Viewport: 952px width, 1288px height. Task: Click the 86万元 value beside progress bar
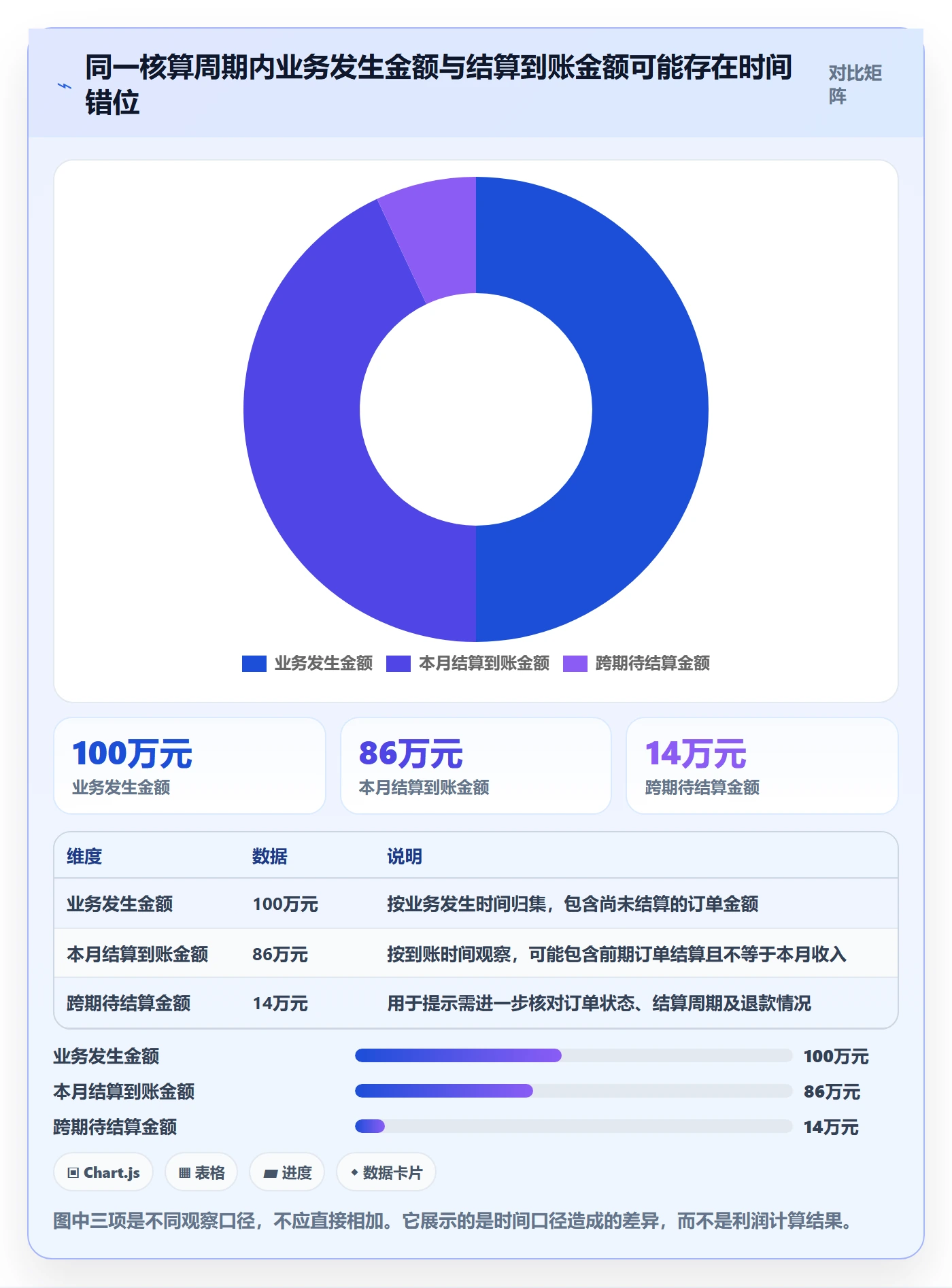point(832,1091)
